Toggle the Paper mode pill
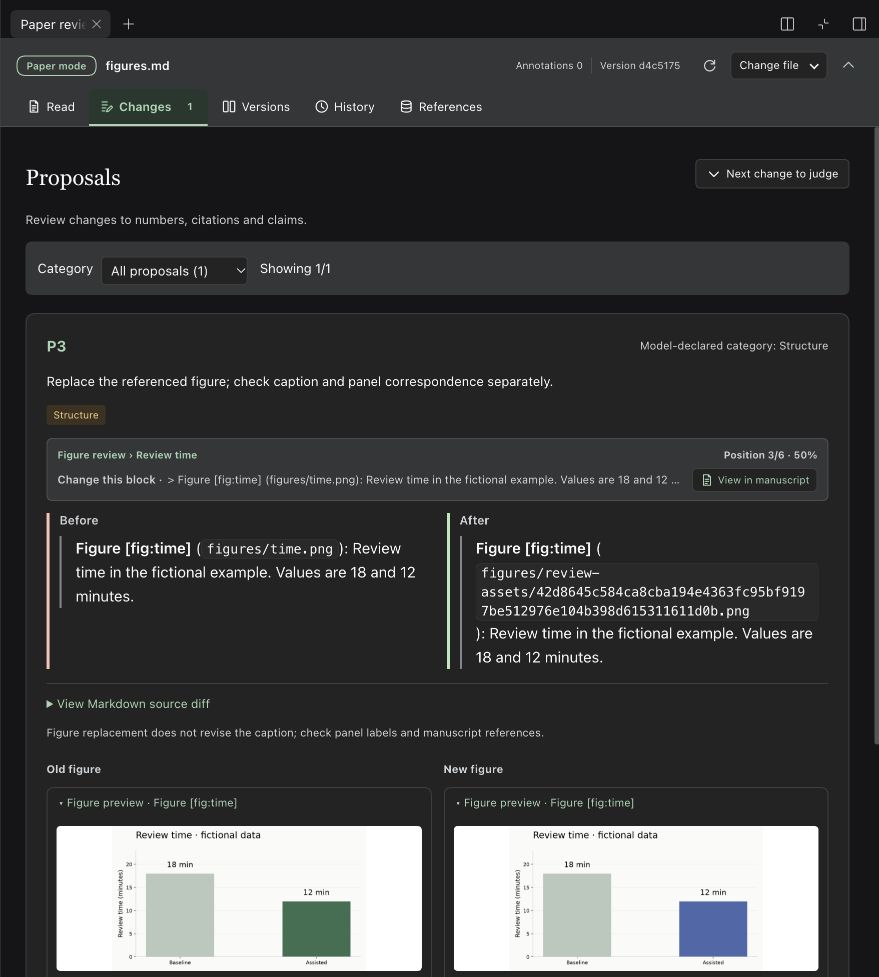This screenshot has height=977, width=879. [x=56, y=65]
